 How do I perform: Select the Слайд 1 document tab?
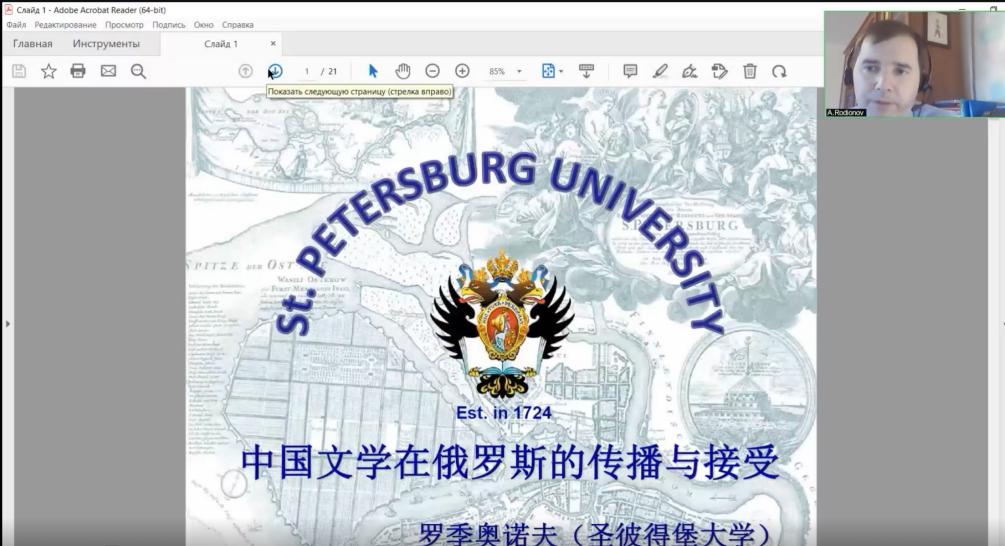(x=221, y=44)
